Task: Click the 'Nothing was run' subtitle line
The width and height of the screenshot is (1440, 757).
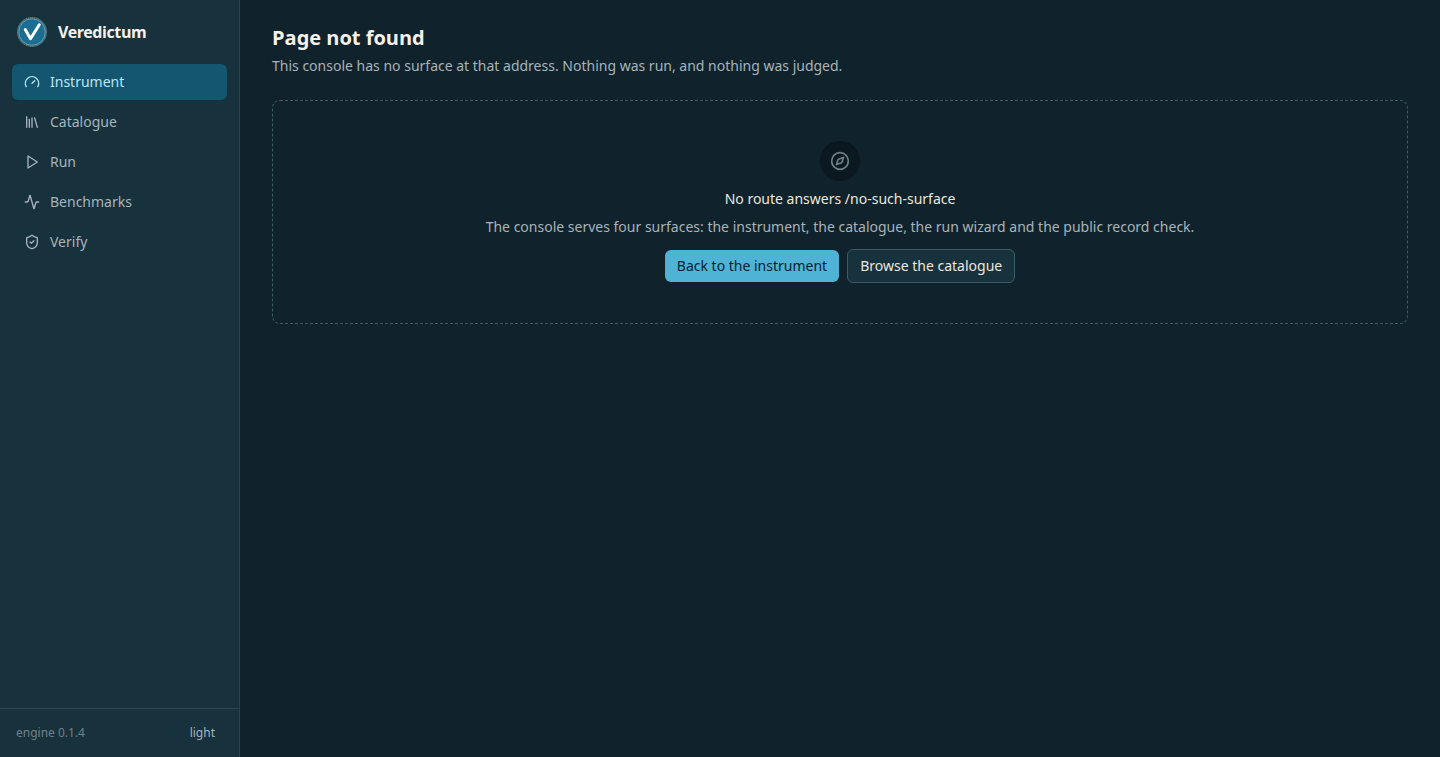Action: (557, 67)
